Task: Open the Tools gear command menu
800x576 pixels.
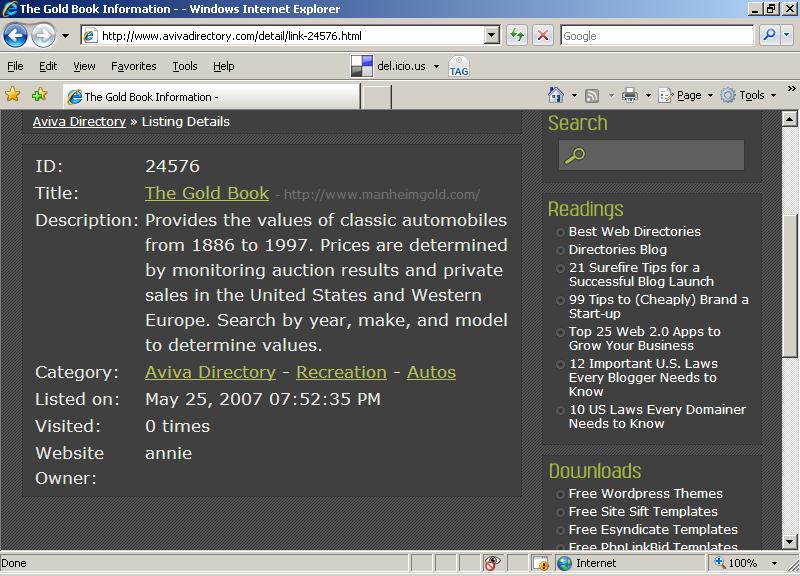Action: point(748,95)
